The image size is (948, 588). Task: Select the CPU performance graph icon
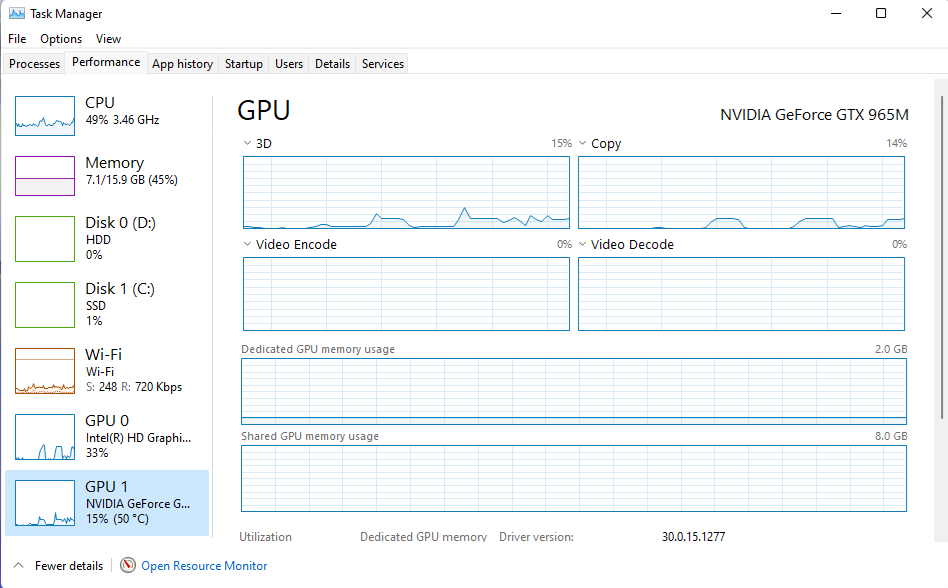coord(45,115)
